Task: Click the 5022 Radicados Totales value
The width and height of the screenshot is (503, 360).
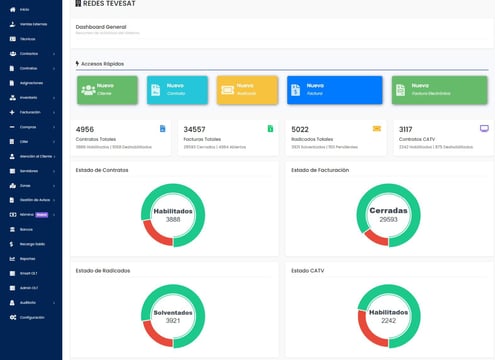Action: [300, 129]
